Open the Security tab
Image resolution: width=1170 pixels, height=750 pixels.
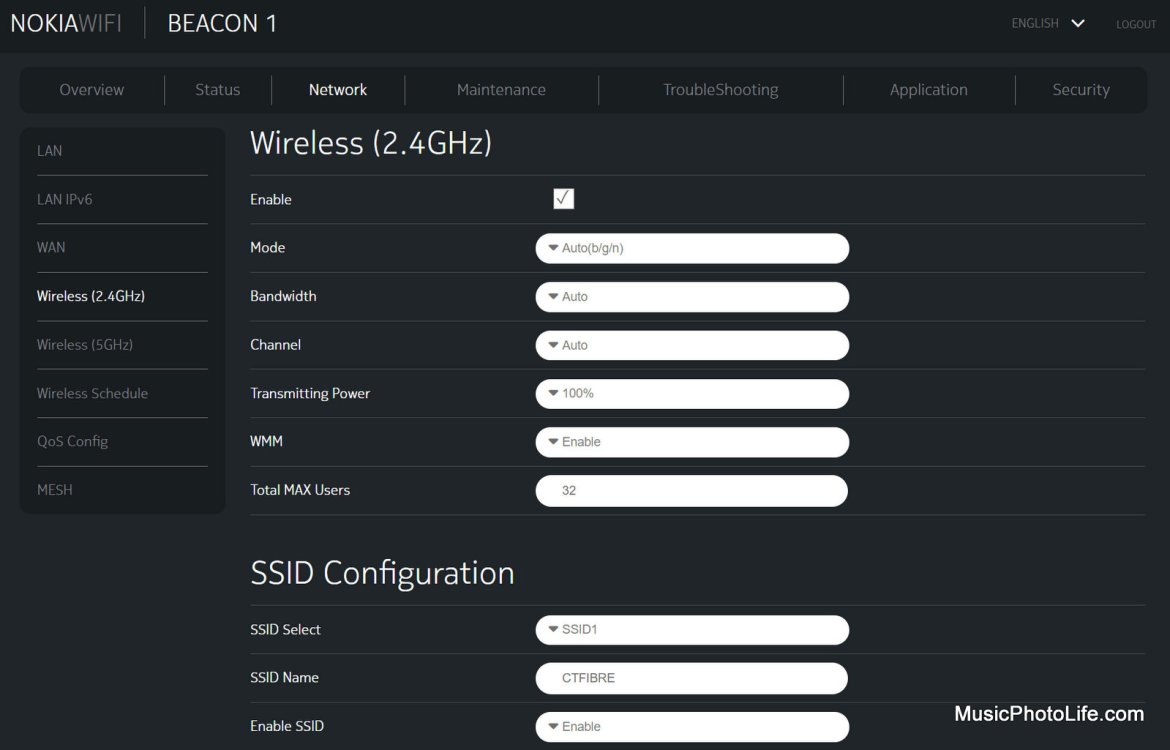pos(1080,90)
